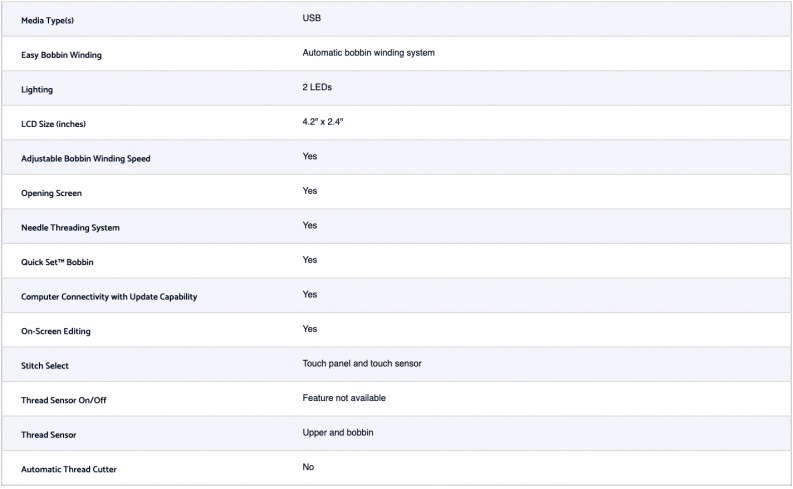
Task: Select the 2 LEDs value
Action: coord(317,87)
